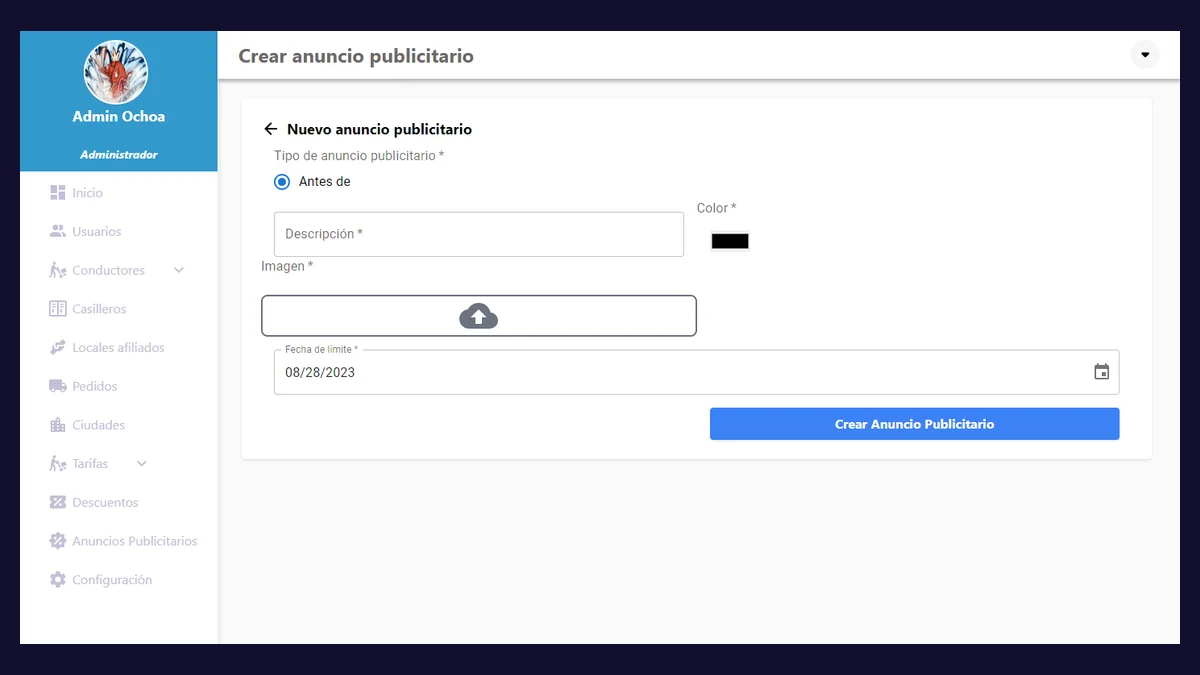The width and height of the screenshot is (1200, 675).
Task: Click the Conductores menu label
Action: coord(108,270)
